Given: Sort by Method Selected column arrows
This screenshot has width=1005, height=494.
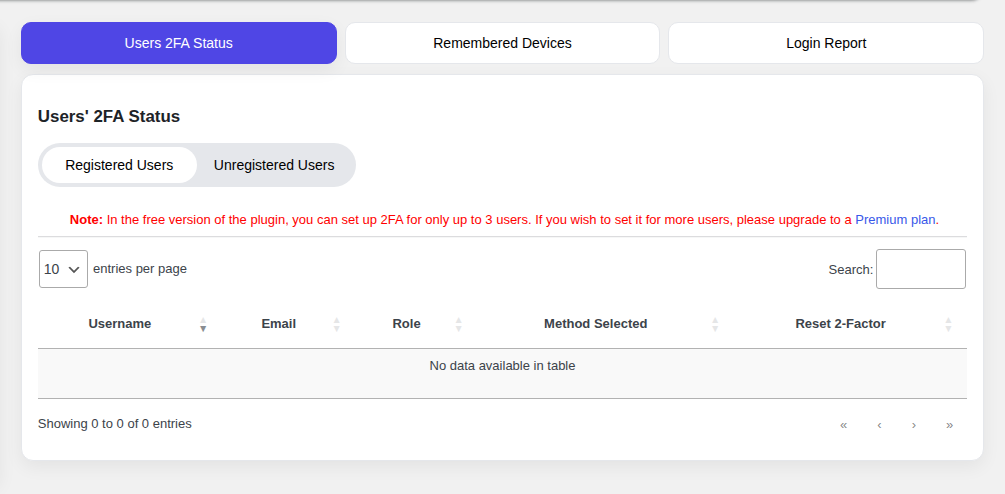Looking at the screenshot, I should point(715,324).
